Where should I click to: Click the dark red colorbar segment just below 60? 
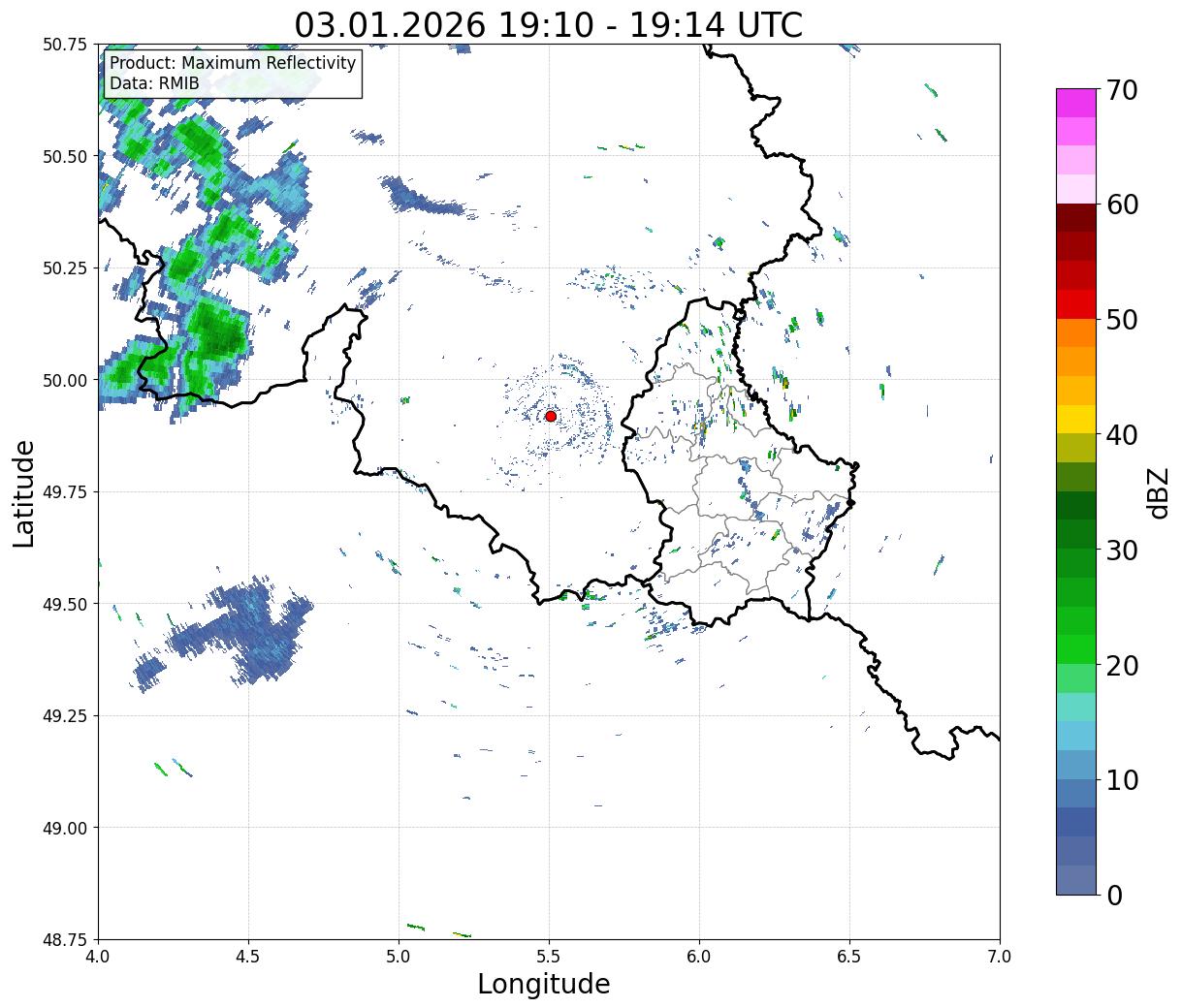[1076, 218]
